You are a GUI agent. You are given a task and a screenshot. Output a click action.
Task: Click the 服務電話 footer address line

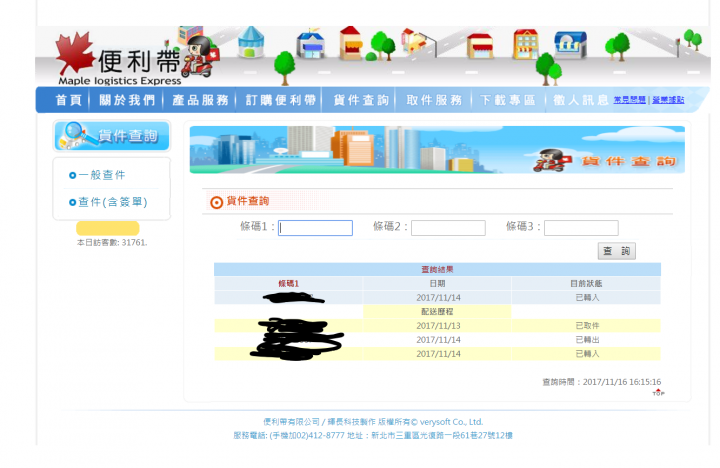(373, 435)
